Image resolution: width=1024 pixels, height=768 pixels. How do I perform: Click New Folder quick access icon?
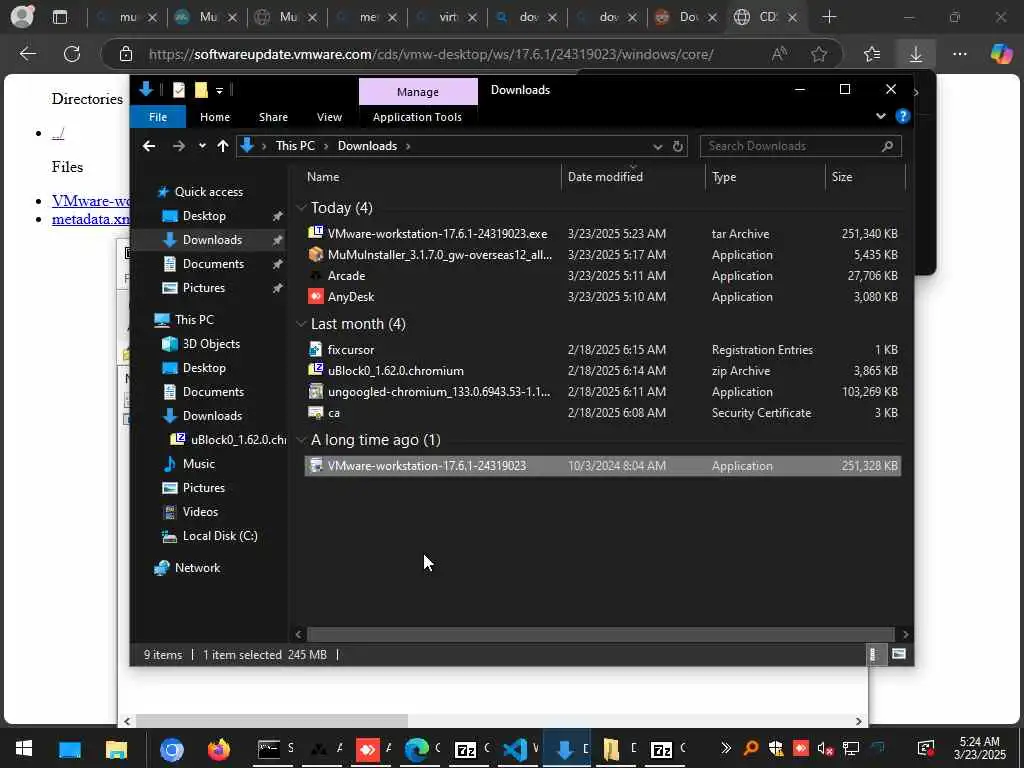pos(201,90)
